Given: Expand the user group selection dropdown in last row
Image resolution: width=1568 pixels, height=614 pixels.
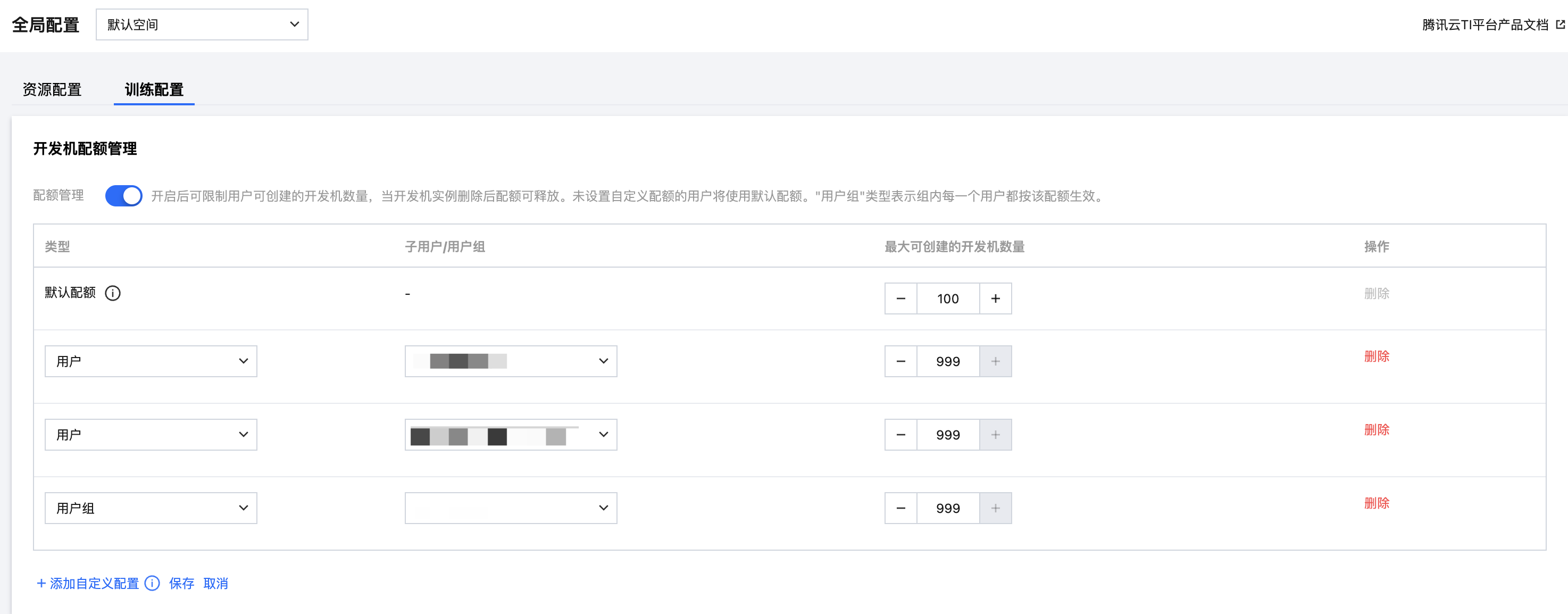Looking at the screenshot, I should click(510, 508).
